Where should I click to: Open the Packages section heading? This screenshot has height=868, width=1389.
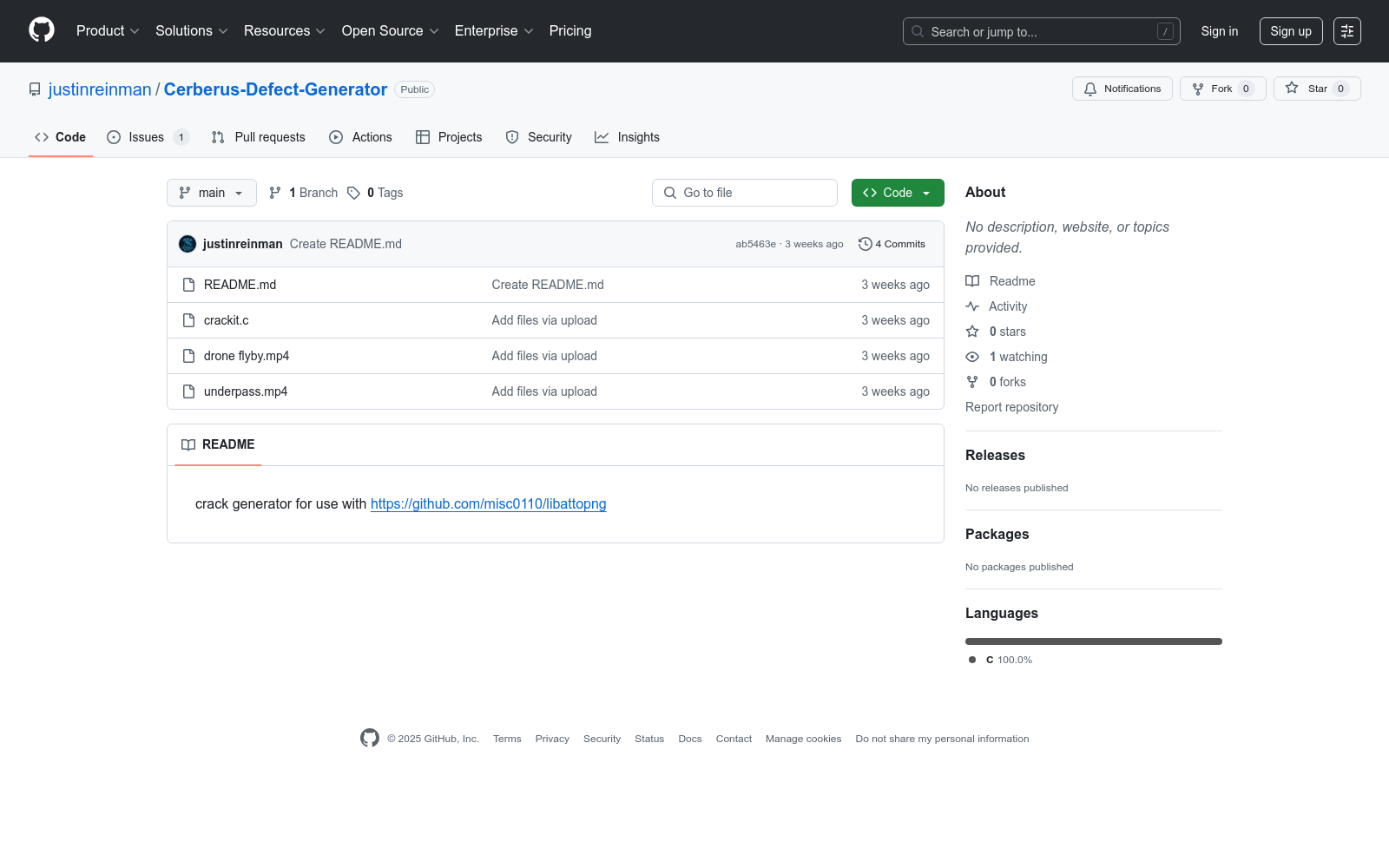click(x=997, y=534)
